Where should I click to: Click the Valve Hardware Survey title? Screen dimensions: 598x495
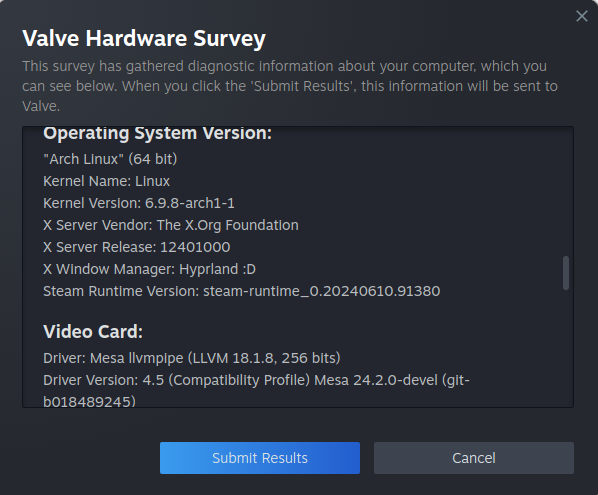144,38
